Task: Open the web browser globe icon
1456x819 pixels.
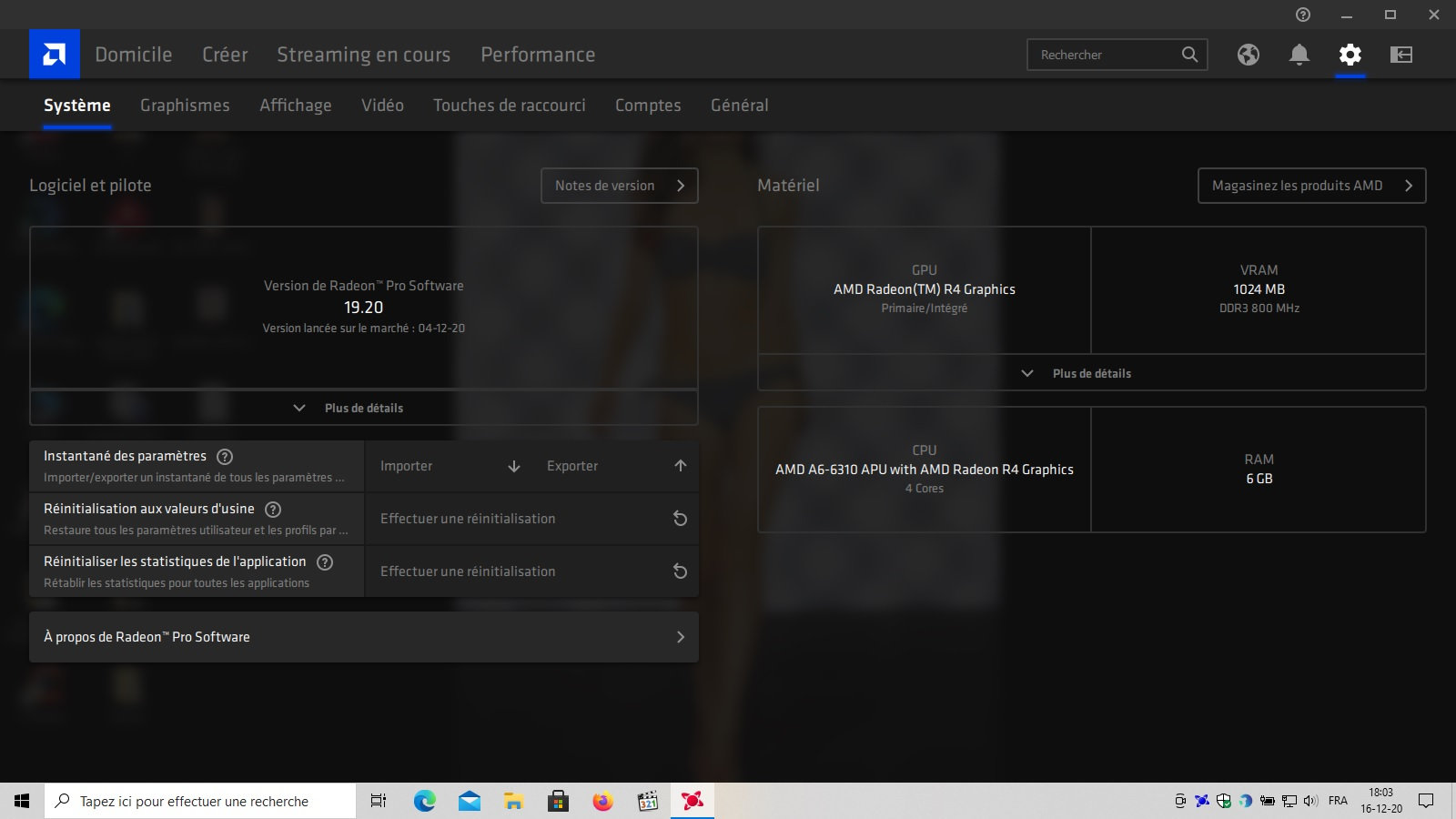Action: [x=1249, y=55]
